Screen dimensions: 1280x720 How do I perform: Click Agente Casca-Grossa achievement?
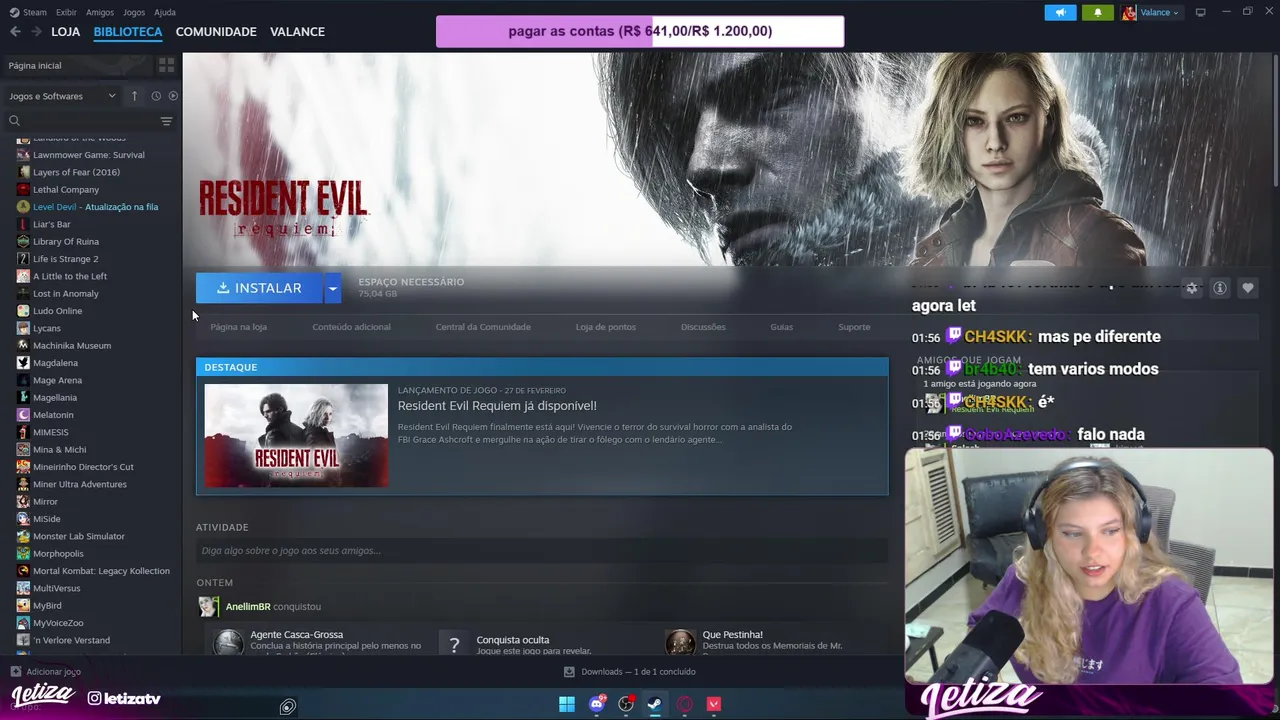[x=296, y=634]
